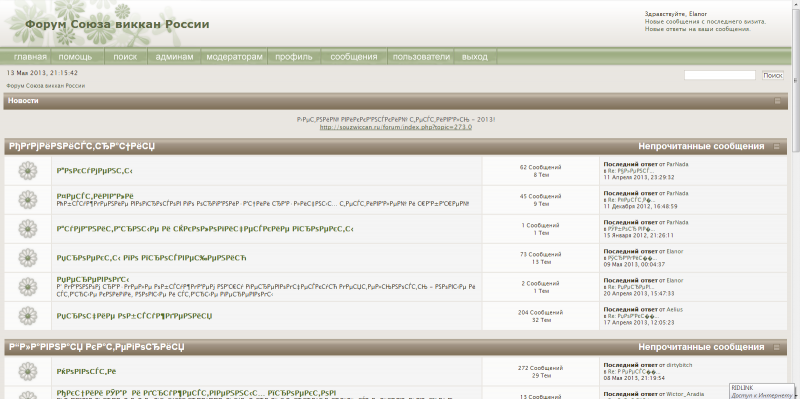Click the flower icon beside the 272 Сообщений board
This screenshot has width=800, height=399.
pos(28,371)
